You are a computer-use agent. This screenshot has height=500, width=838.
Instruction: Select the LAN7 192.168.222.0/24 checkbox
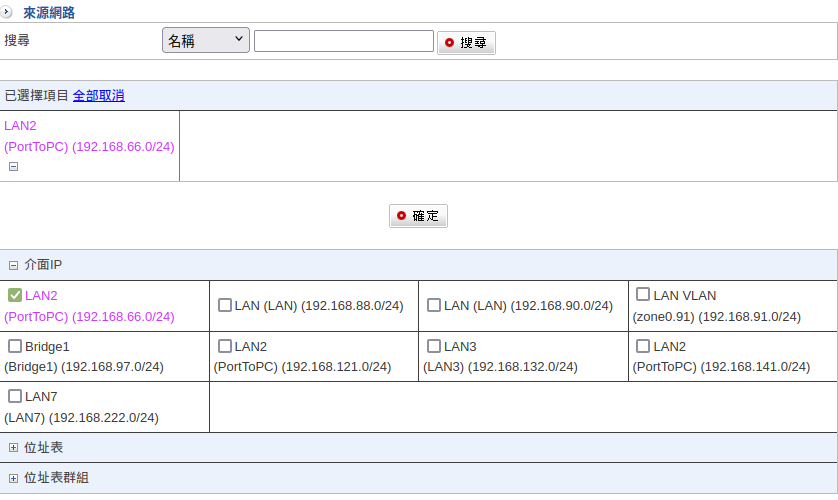click(15, 396)
